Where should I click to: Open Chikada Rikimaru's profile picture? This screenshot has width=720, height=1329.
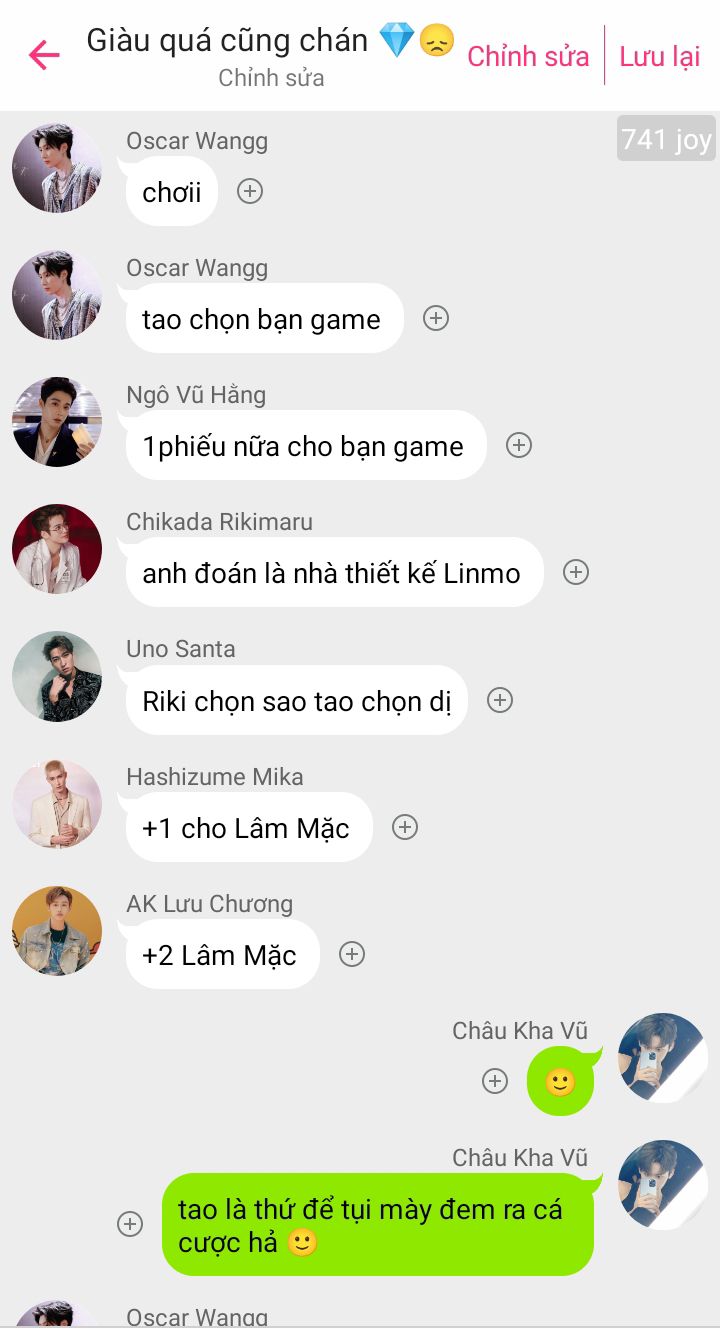[57, 549]
